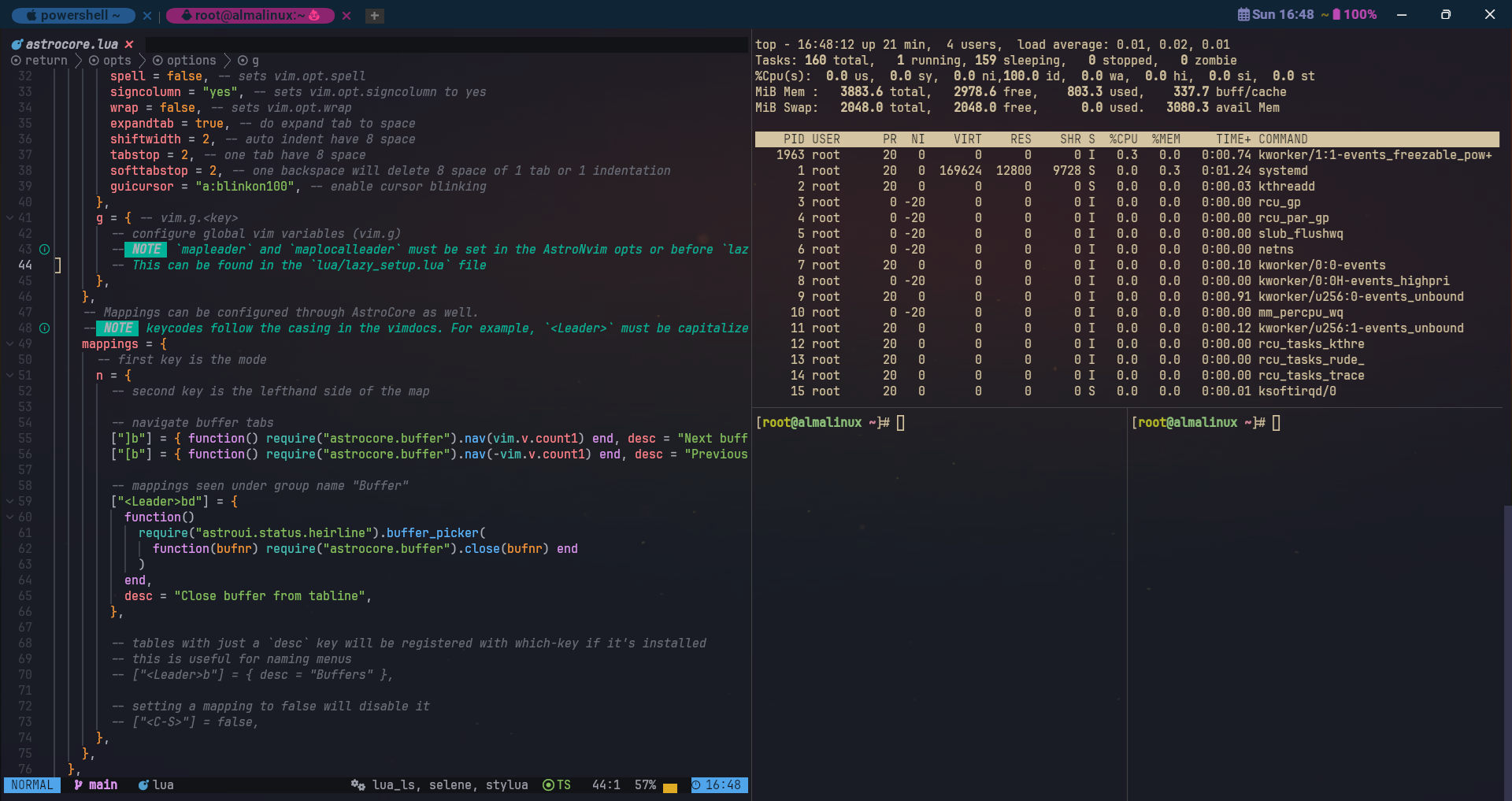Click the NOTE sign icon on line 43
Screen dimensions: 1512x801
point(45,249)
